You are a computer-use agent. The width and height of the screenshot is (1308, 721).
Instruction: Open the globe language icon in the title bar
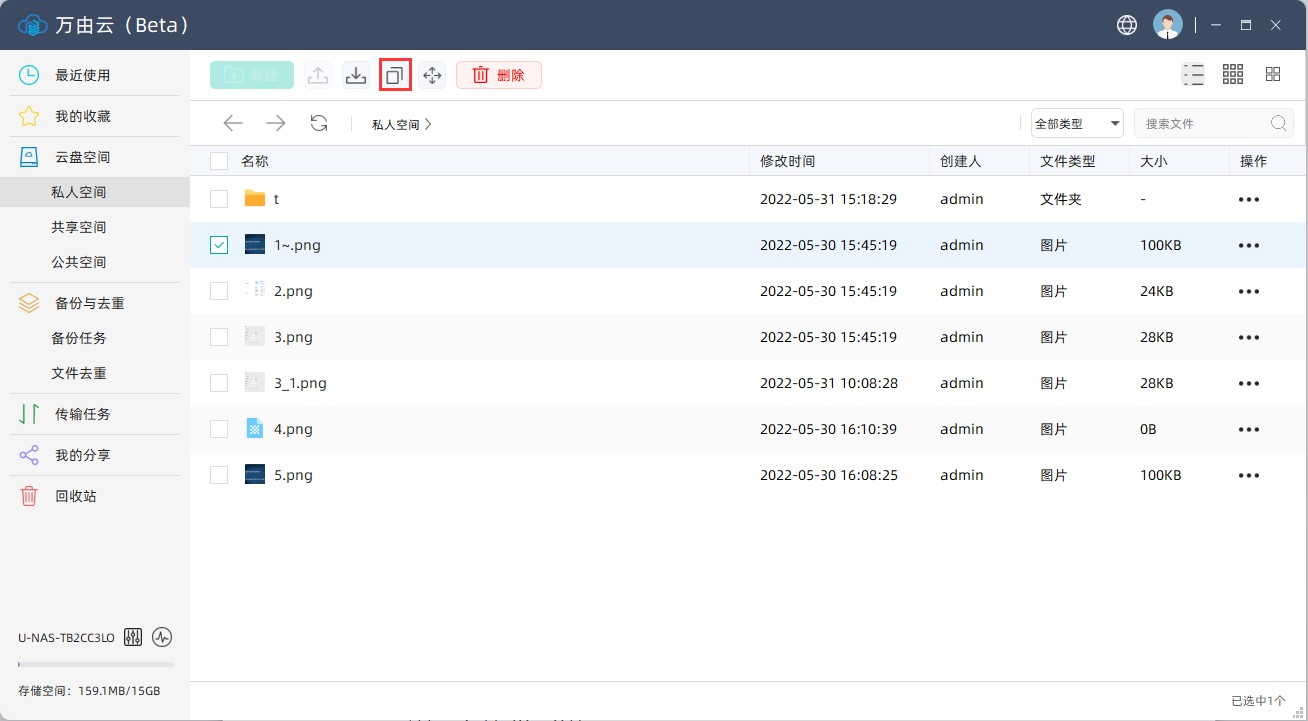1126,25
